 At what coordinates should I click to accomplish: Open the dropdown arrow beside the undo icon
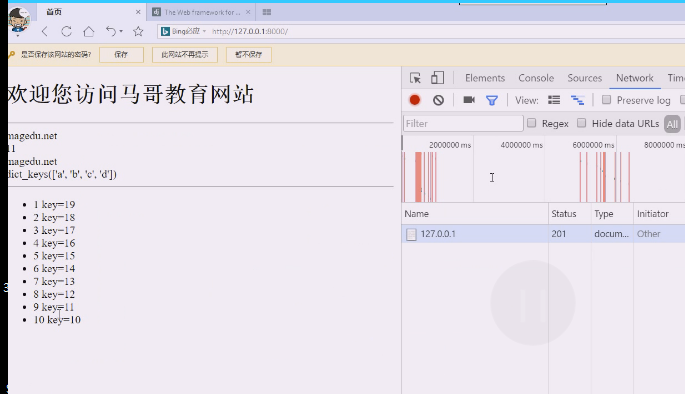point(121,31)
